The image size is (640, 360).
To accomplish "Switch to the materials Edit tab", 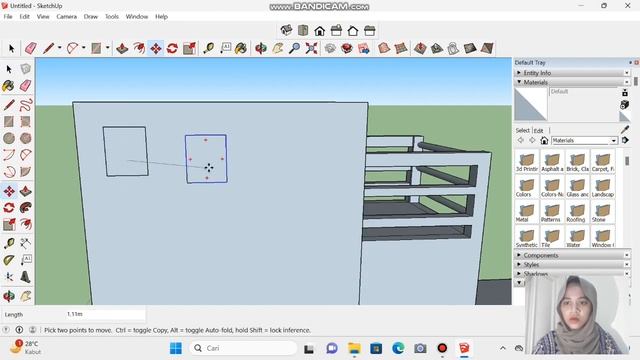I will [539, 131].
